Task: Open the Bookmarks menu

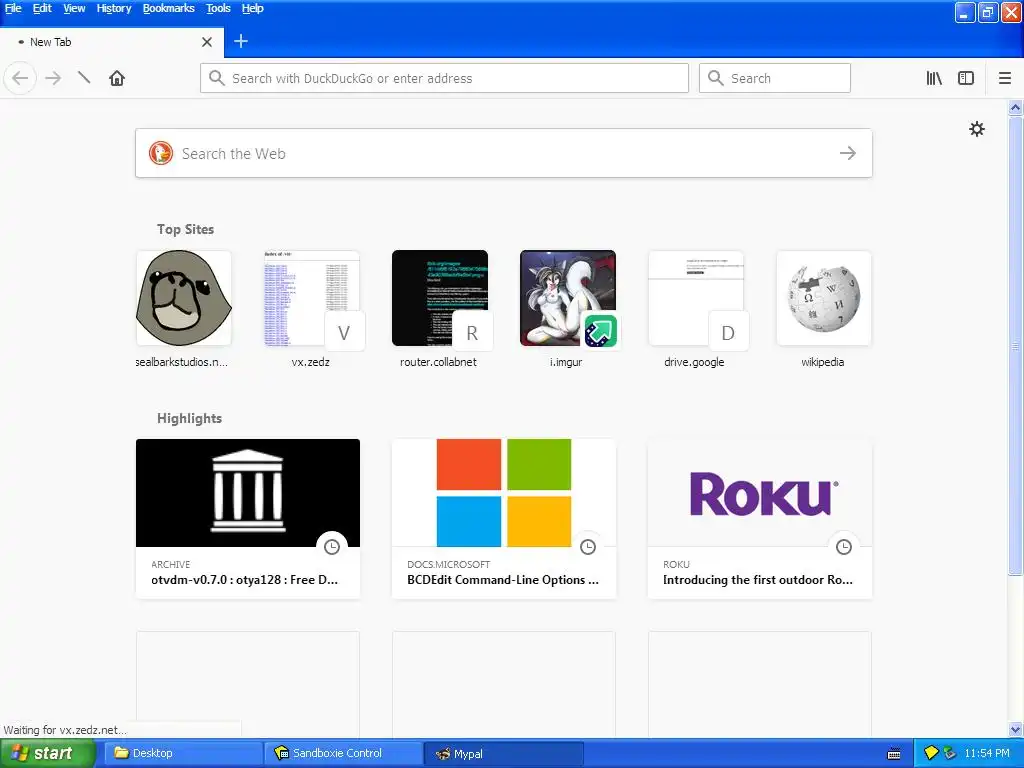Action: pyautogui.click(x=168, y=8)
